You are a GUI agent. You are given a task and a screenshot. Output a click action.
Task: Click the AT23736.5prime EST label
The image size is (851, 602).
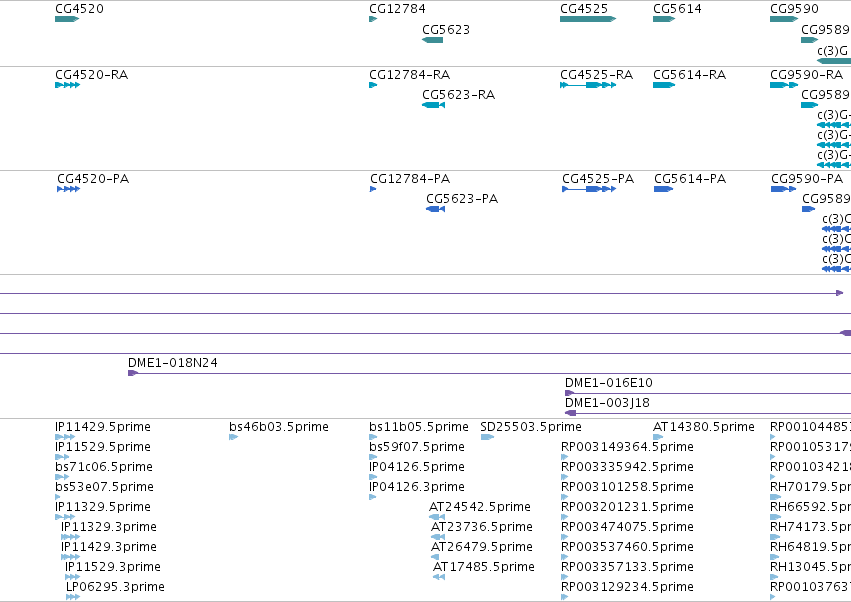click(x=482, y=527)
